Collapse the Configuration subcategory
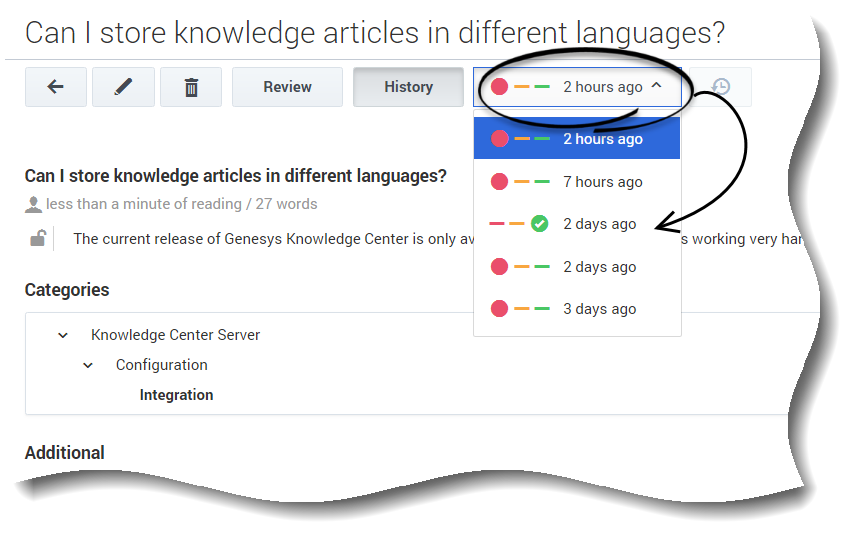This screenshot has width=855, height=537. tap(88, 365)
